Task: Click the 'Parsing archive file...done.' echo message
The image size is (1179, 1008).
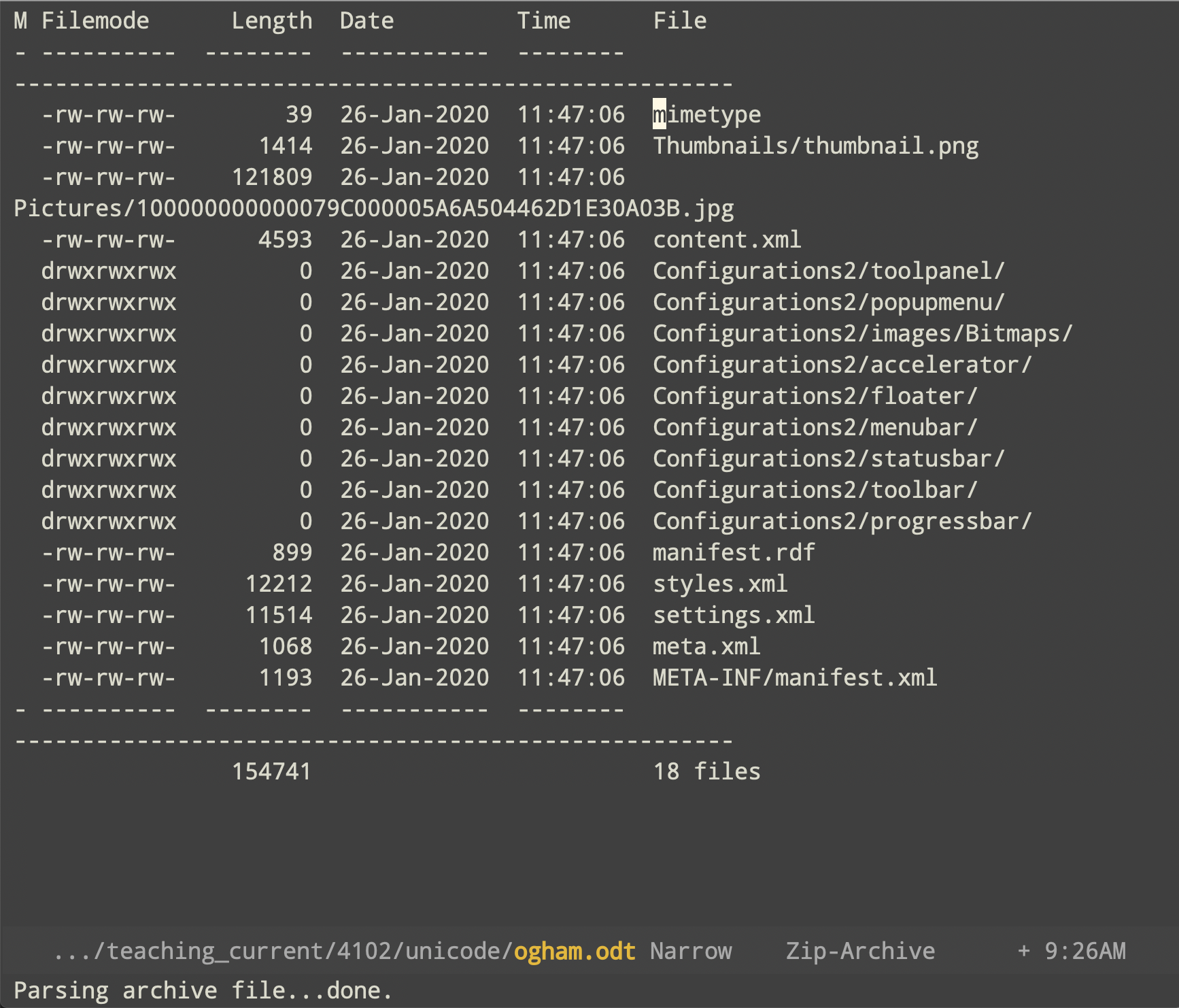Action: point(203,990)
